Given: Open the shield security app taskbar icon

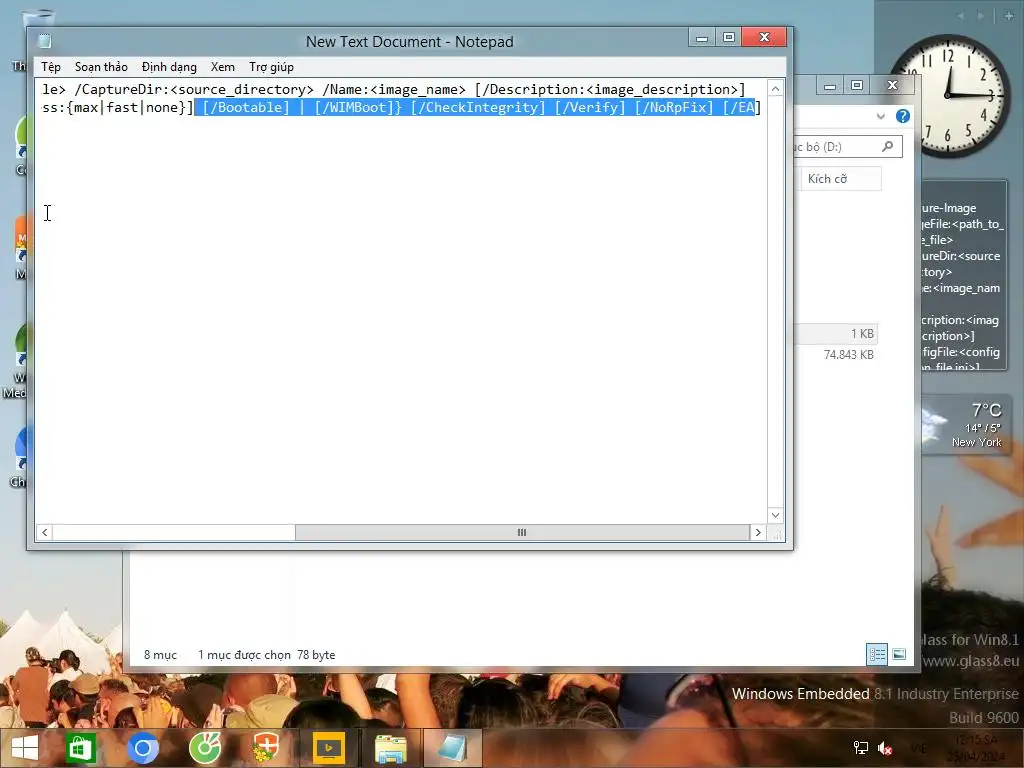Looking at the screenshot, I should pos(266,748).
